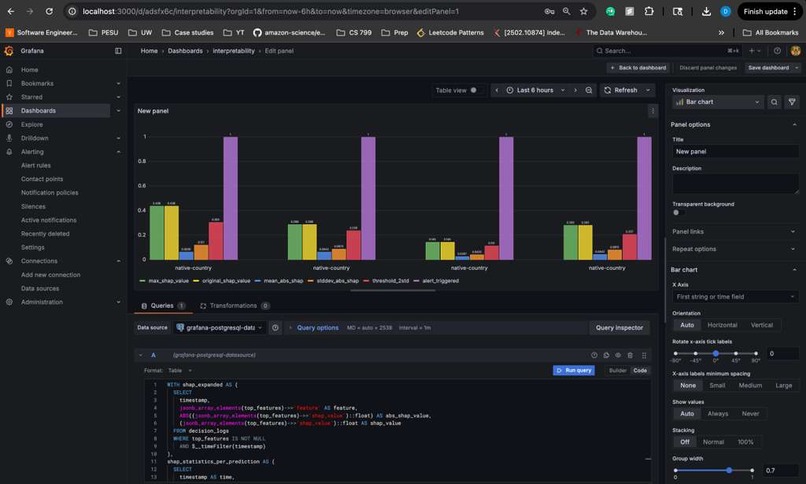
Task: Hide query A with eye icon
Action: coord(618,355)
